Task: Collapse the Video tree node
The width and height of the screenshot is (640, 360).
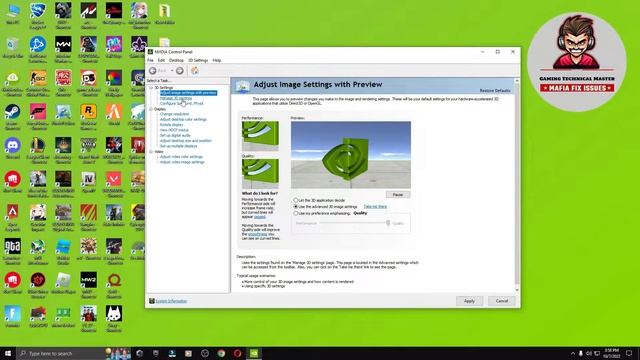Action: coord(151,151)
